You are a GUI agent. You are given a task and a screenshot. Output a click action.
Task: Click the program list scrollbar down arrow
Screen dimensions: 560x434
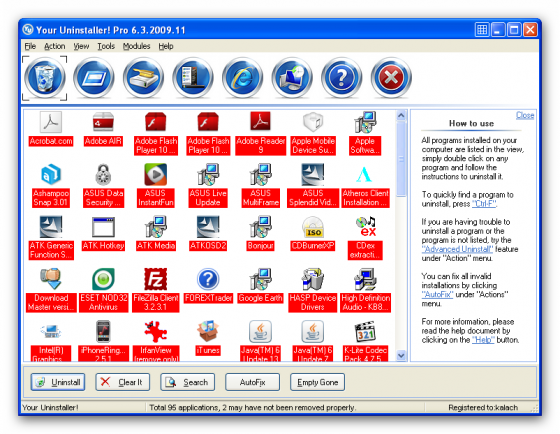coord(401,355)
